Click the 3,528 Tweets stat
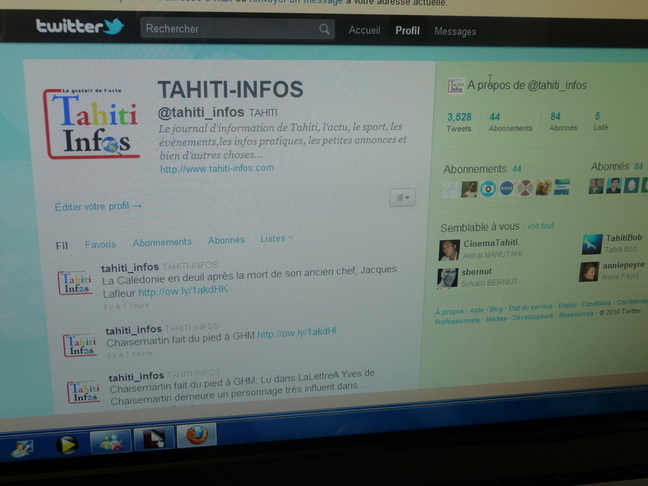This screenshot has width=648, height=486. 459,122
